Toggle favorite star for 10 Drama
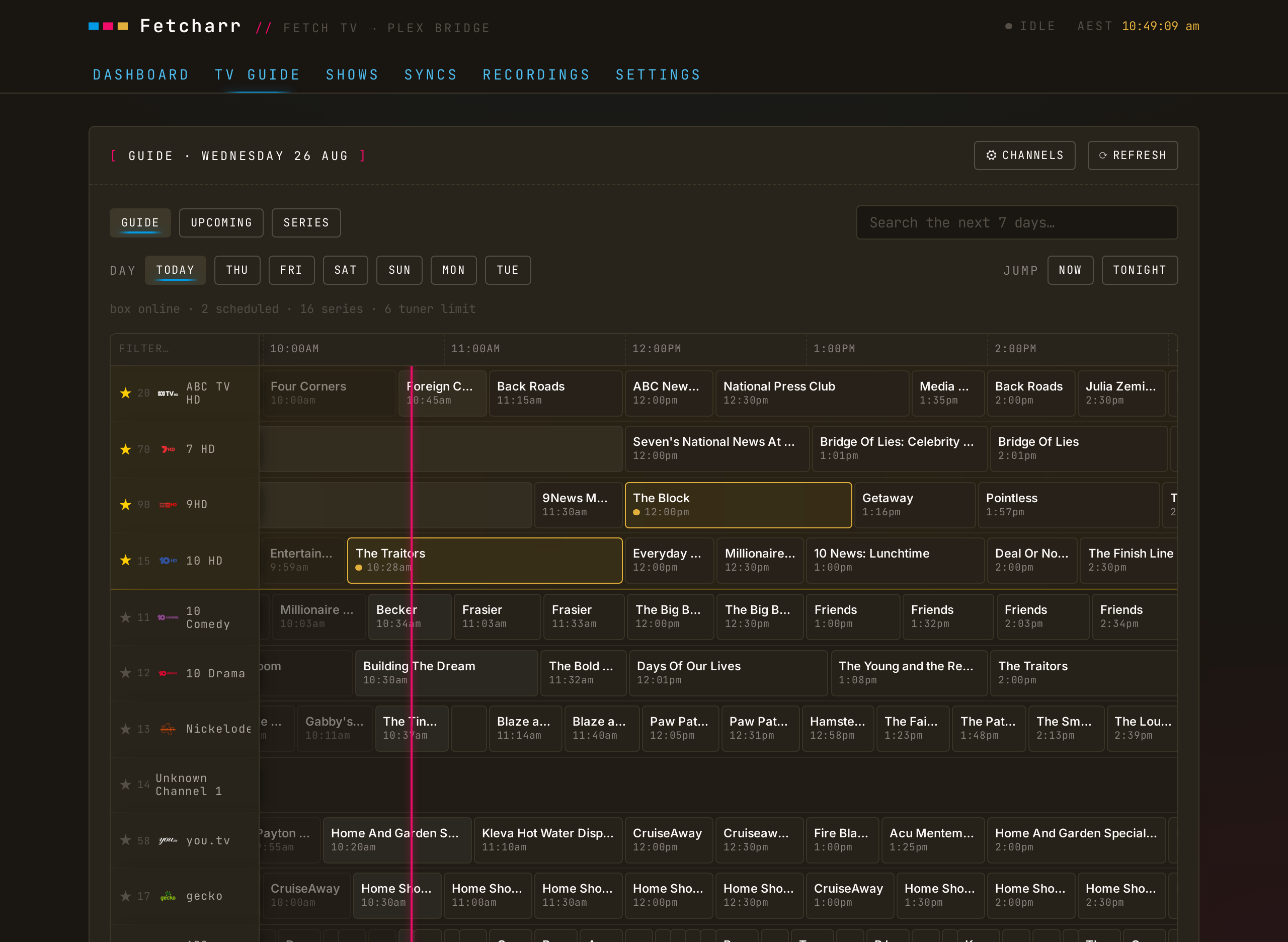1288x942 pixels. click(125, 673)
